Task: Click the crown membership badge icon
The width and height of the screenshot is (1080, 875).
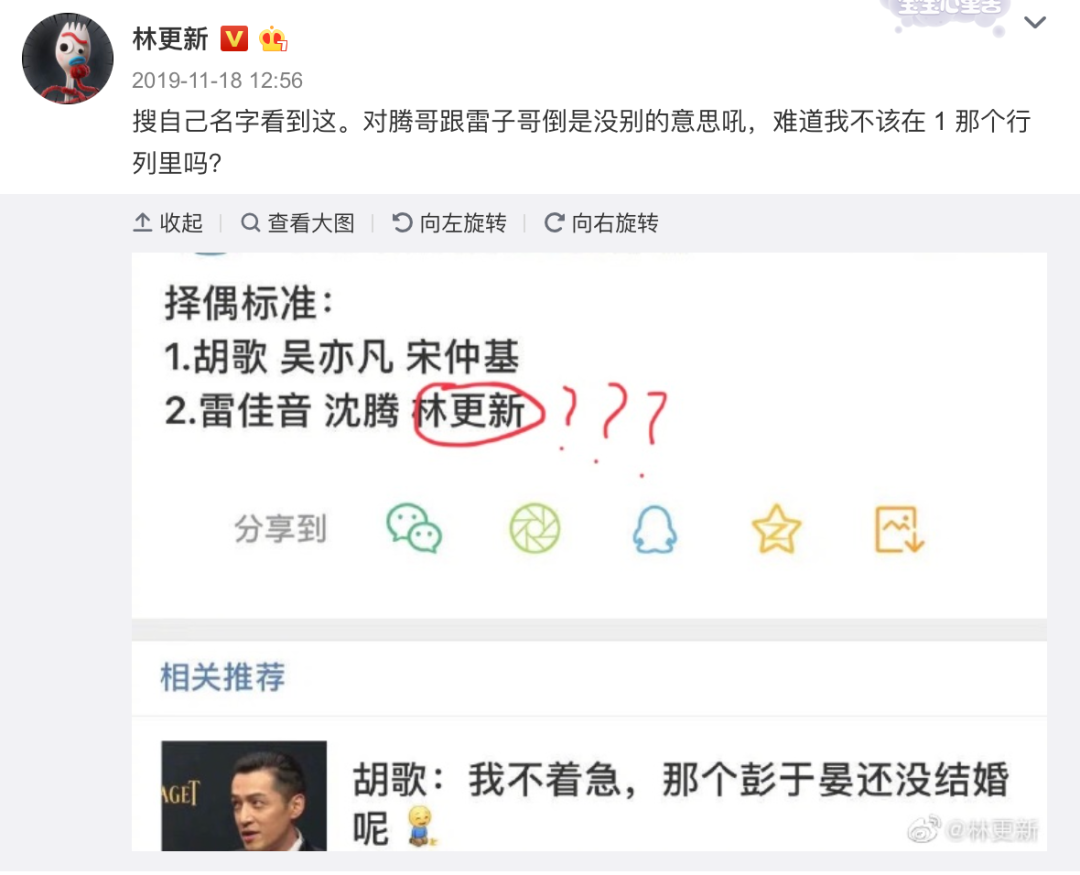Action: [273, 39]
